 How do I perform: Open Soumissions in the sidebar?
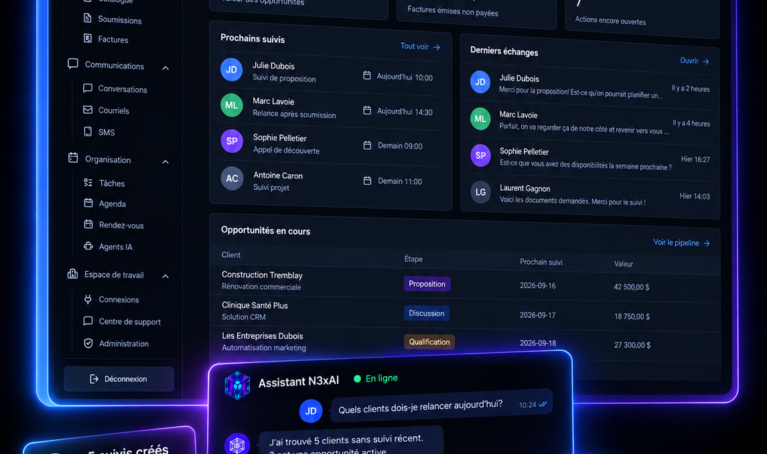[119, 20]
